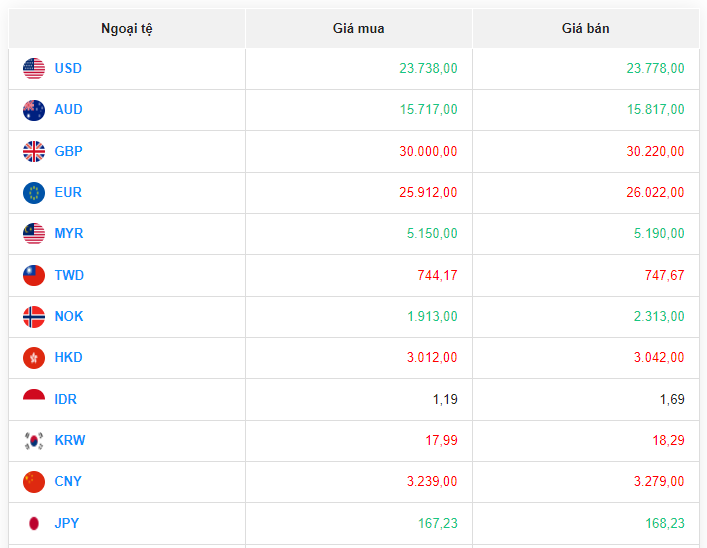Screen dimensions: 707x548
Task: Click the British flag beside GBP
Action: pyautogui.click(x=34, y=152)
